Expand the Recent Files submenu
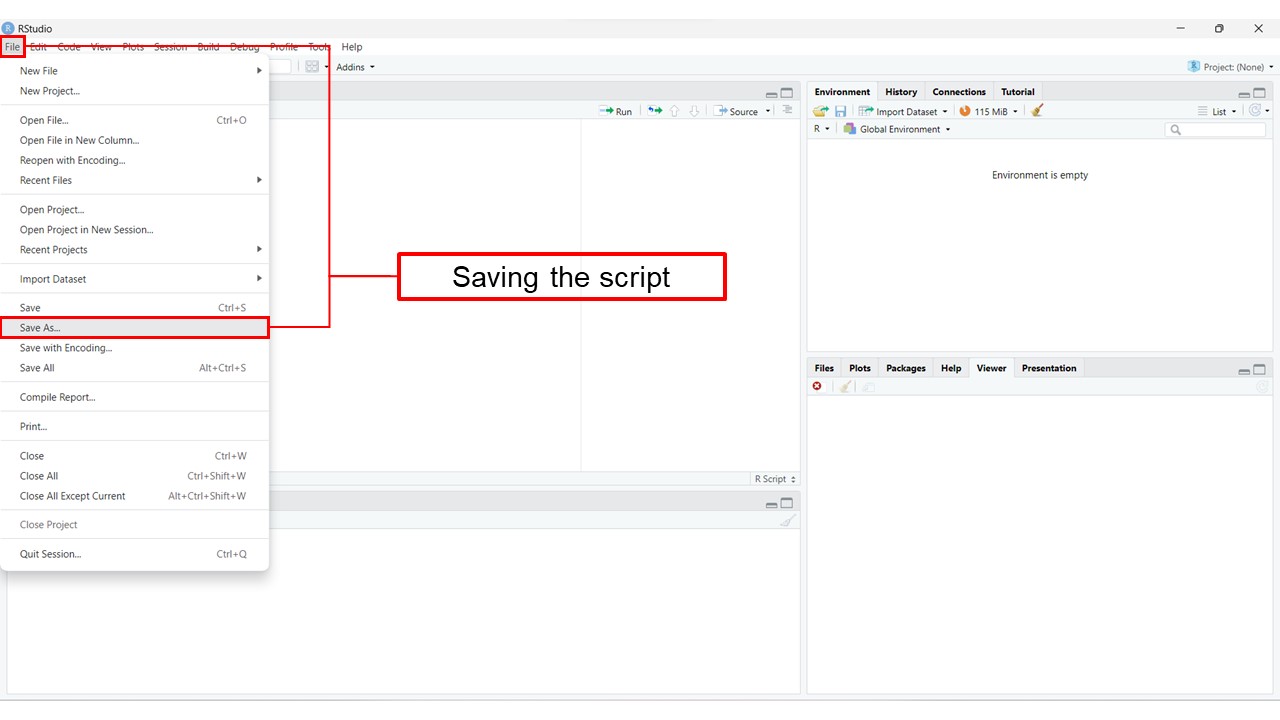 (x=134, y=180)
